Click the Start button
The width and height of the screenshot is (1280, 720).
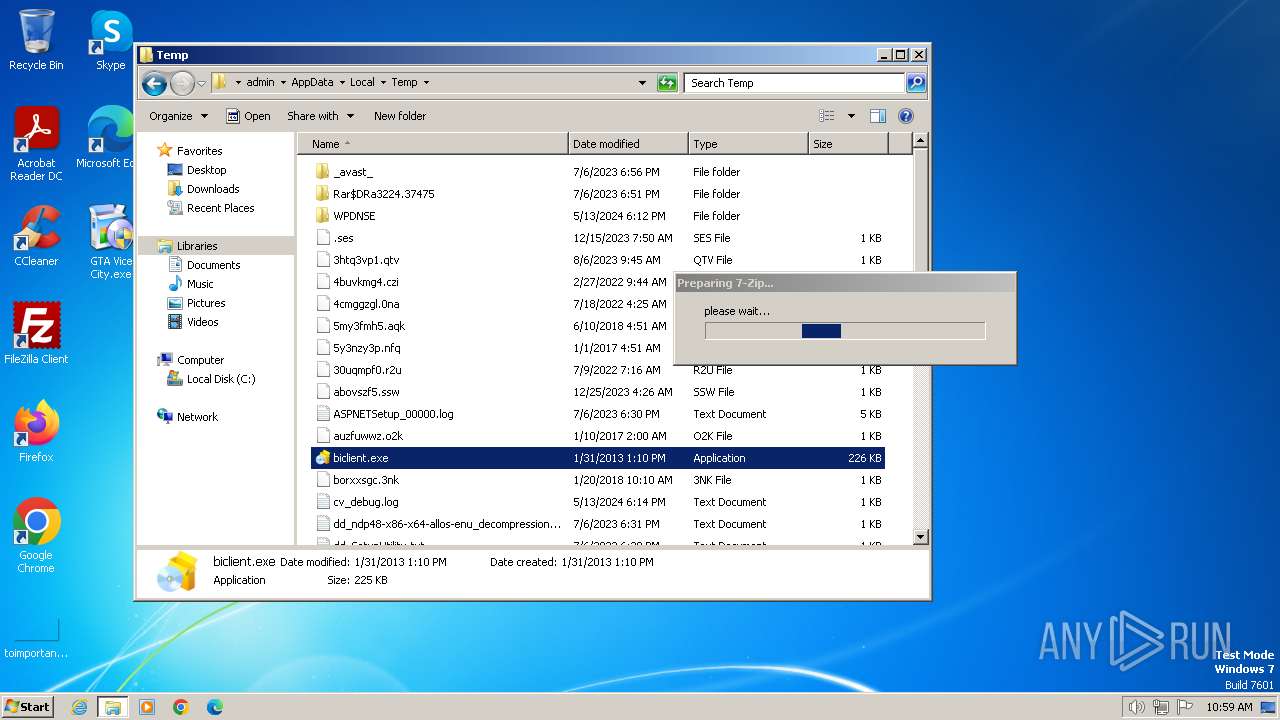click(x=28, y=707)
